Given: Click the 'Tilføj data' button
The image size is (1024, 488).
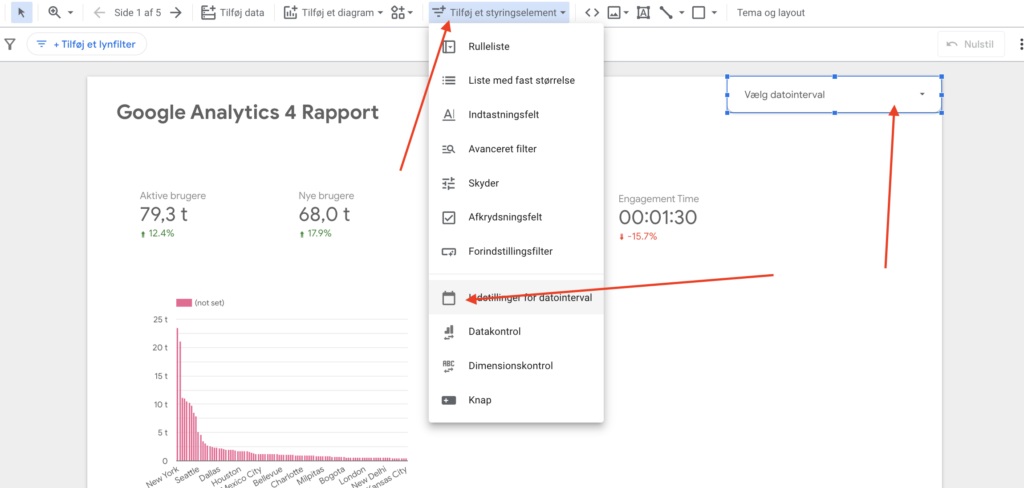Looking at the screenshot, I should pos(233,12).
